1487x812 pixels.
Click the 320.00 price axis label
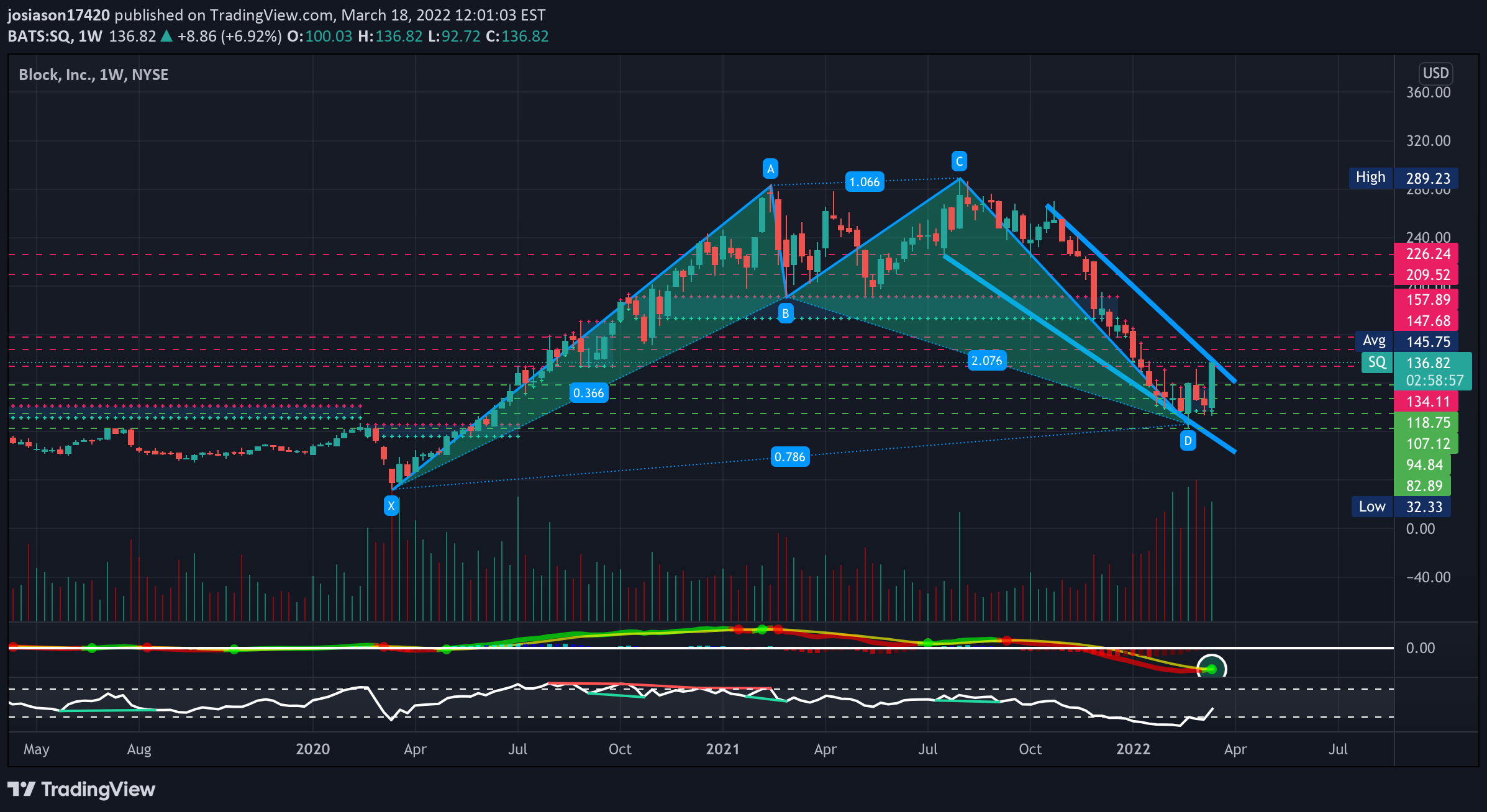pos(1428,141)
